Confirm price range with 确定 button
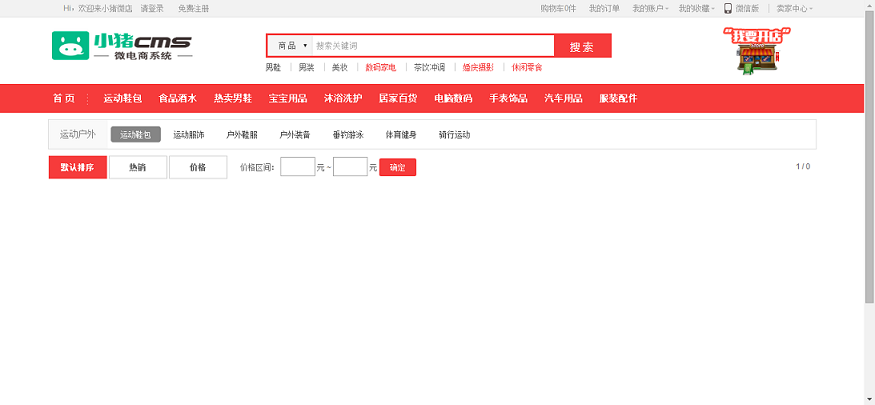This screenshot has width=875, height=405. pos(397,168)
